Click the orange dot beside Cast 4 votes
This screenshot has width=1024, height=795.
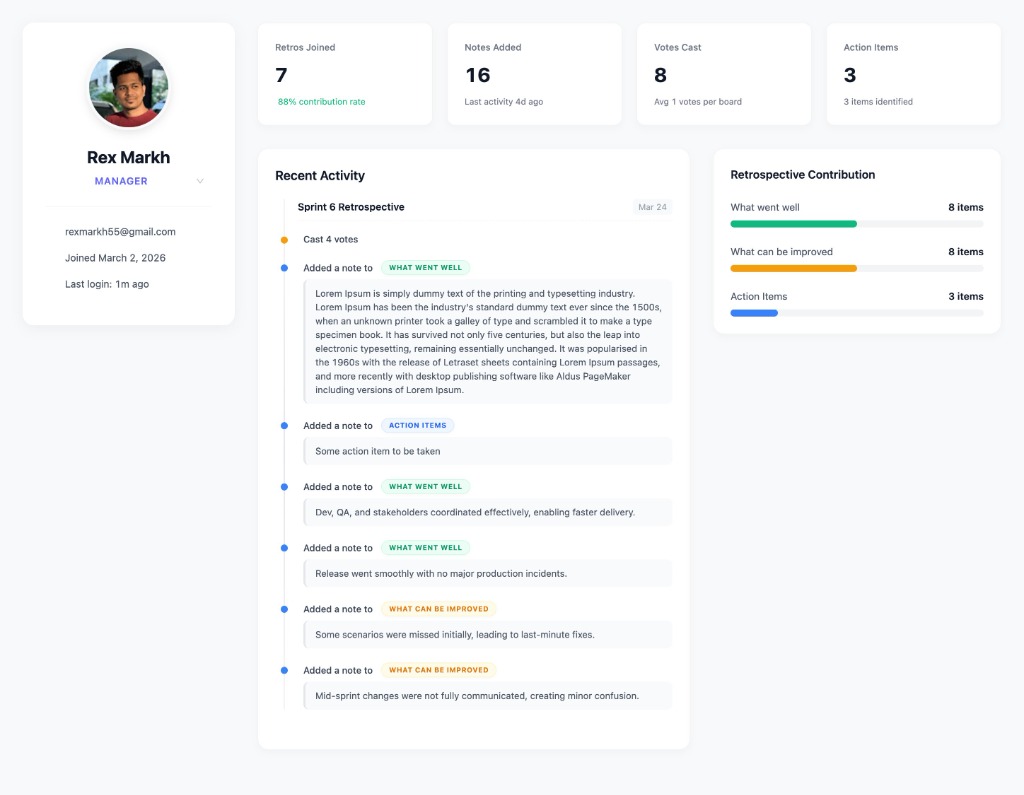click(283, 239)
